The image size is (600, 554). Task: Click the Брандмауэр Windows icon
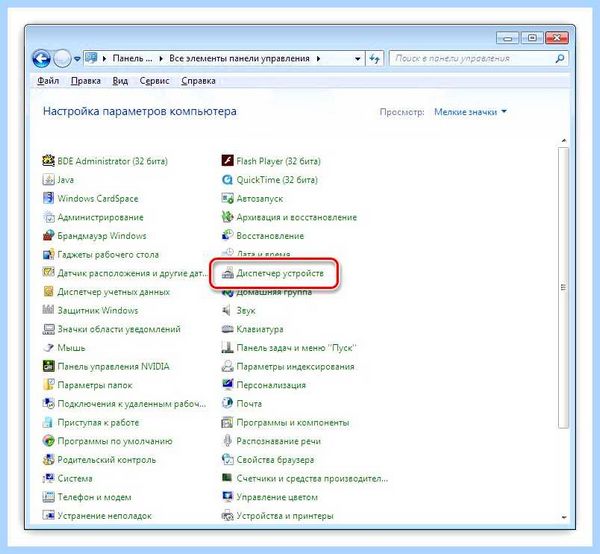(x=48, y=236)
